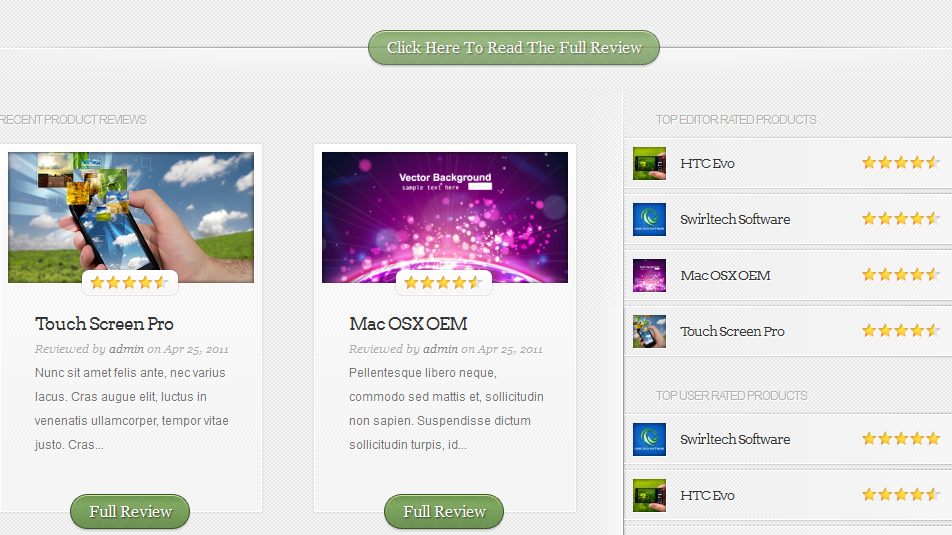
Task: Click the 'Pellentesque libero neque' excerpt
Action: 446,409
